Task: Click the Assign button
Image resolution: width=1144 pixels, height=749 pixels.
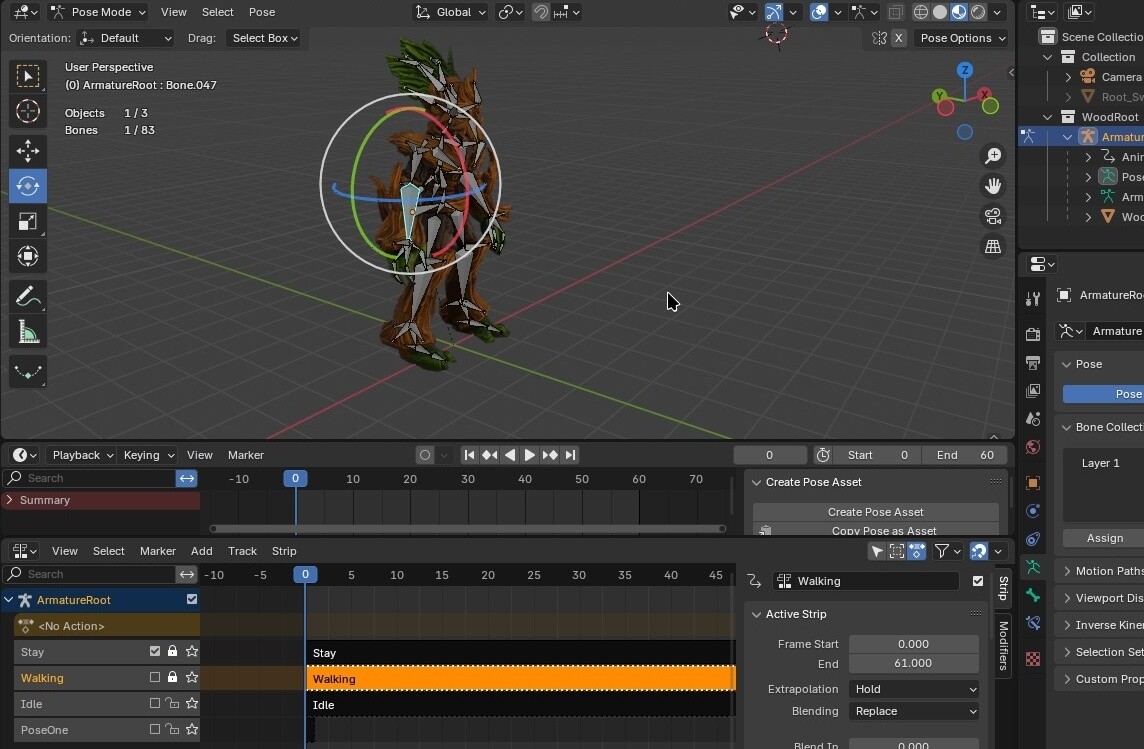Action: click(x=1105, y=538)
